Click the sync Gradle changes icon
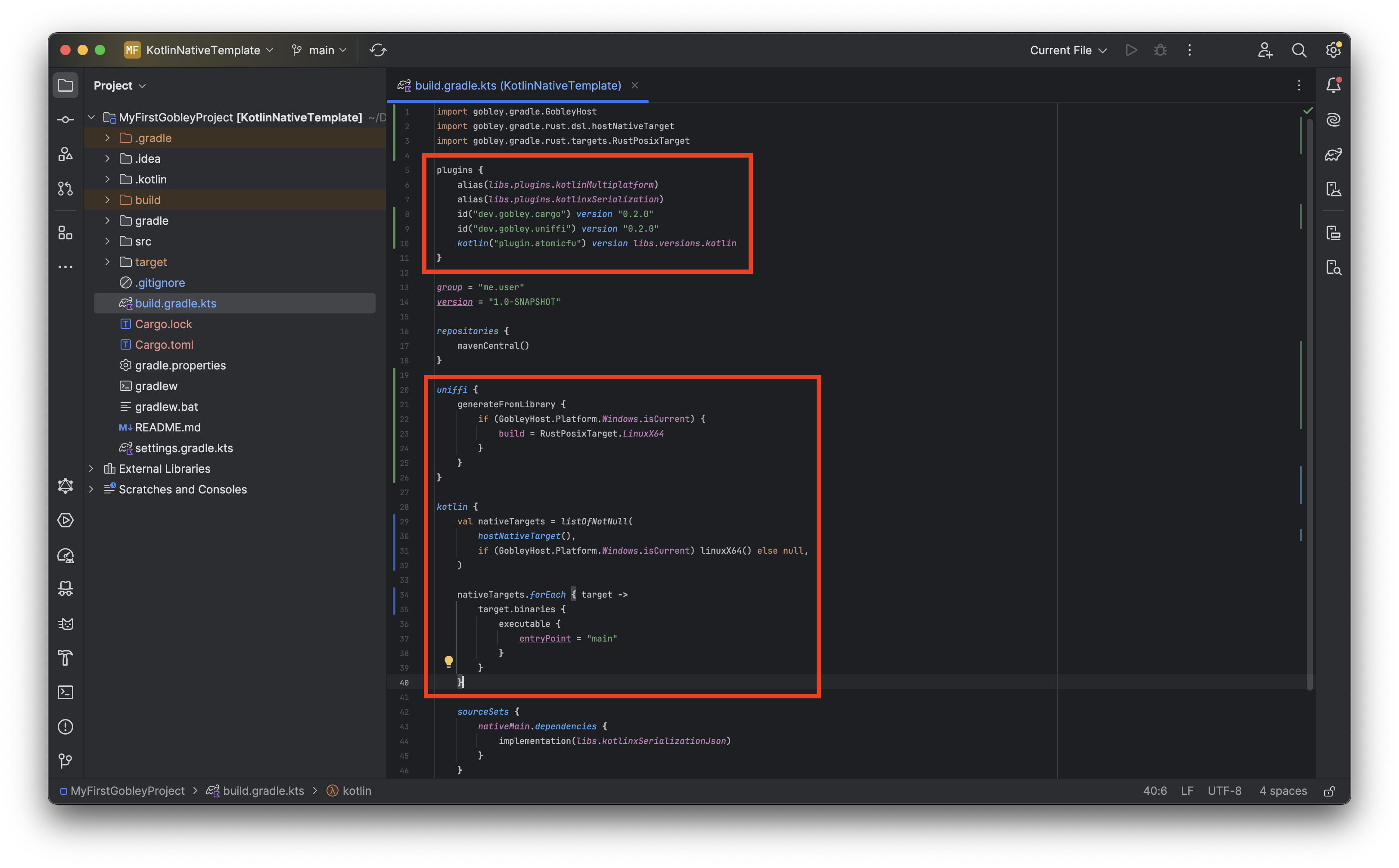The height and width of the screenshot is (868, 1399). (x=378, y=50)
